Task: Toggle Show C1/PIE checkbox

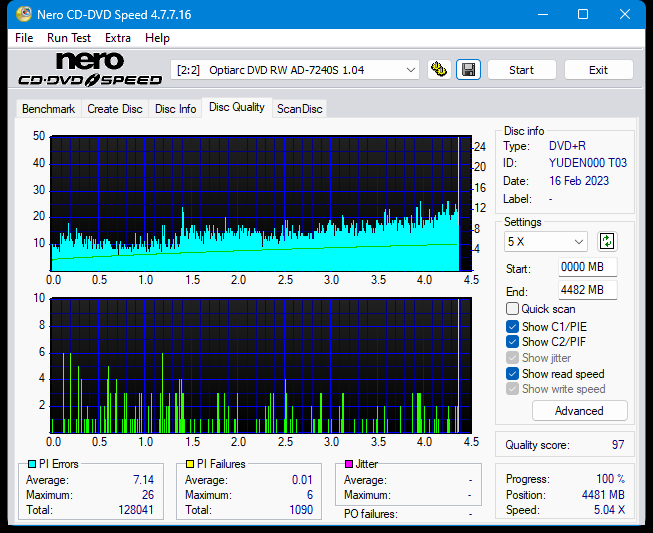Action: 512,326
